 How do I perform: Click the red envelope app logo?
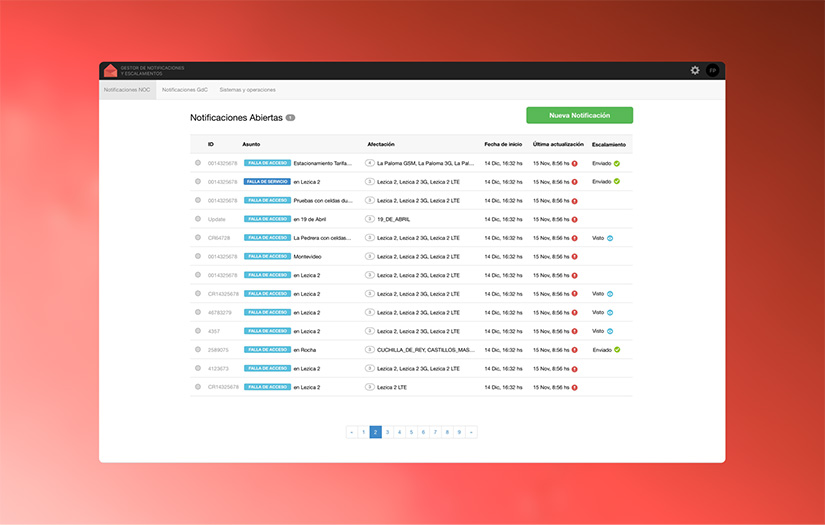(110, 71)
